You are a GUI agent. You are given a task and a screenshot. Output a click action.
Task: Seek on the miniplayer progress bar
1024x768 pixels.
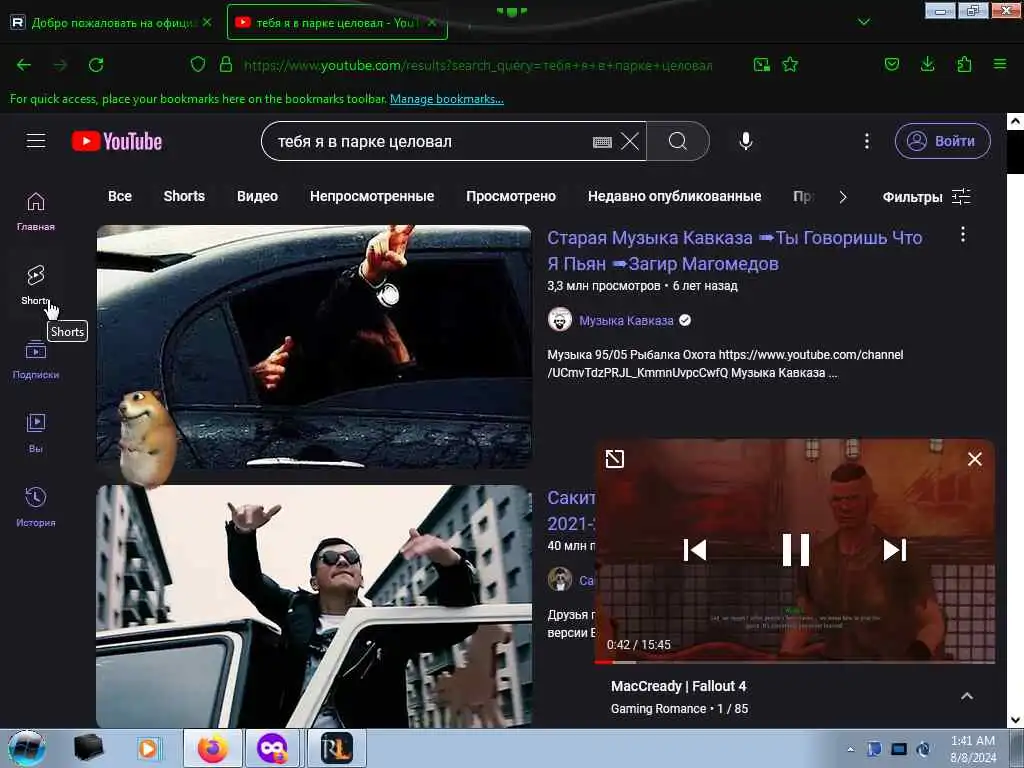795,662
